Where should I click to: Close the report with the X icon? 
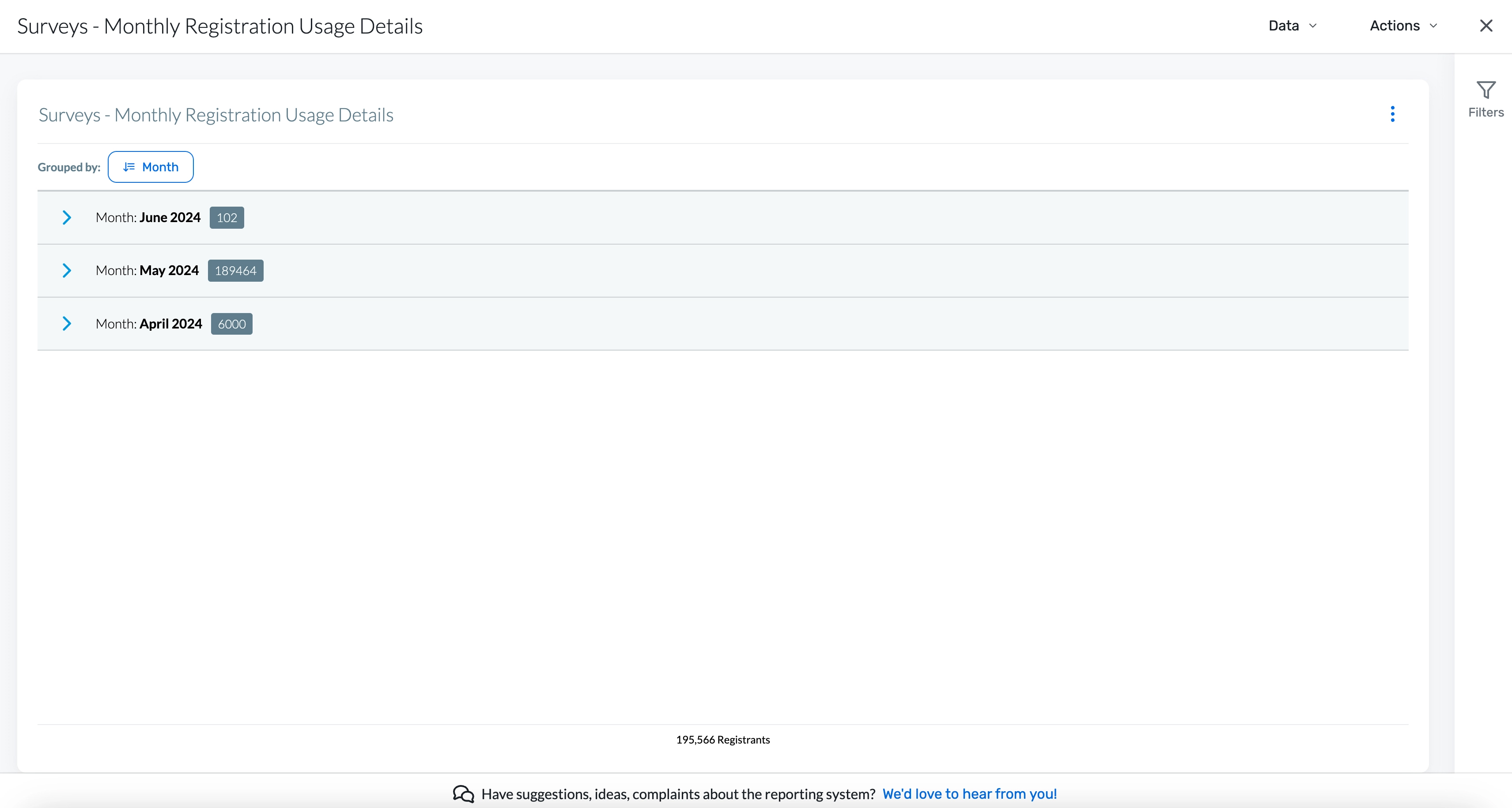point(1486,26)
